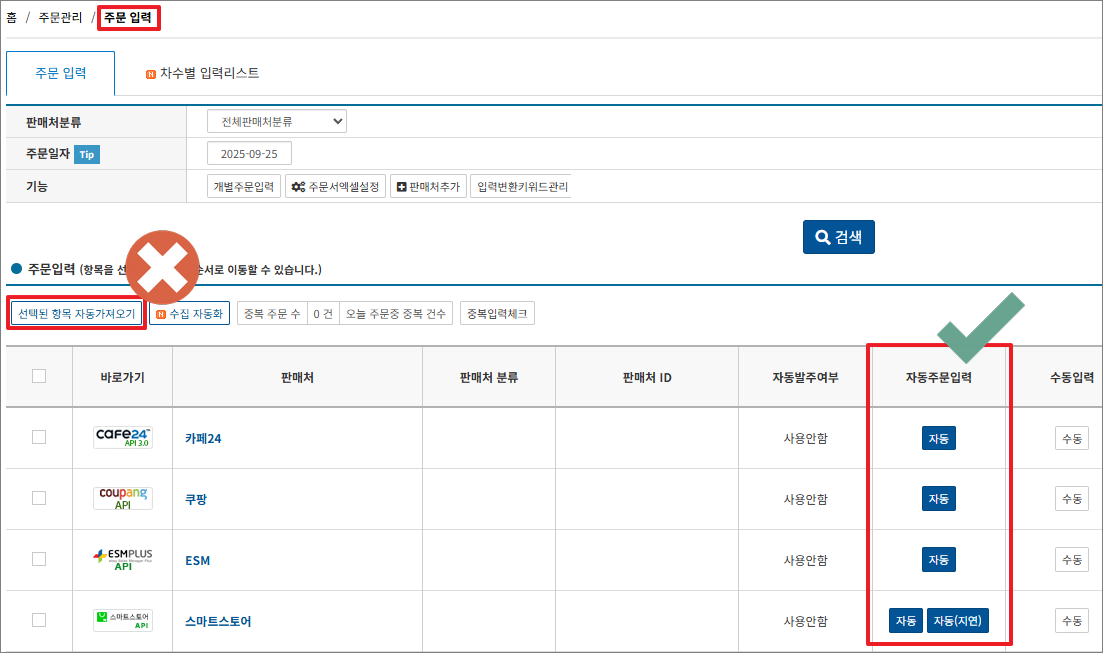Check the 스마트스토어 row checkbox

pyautogui.click(x=39, y=620)
